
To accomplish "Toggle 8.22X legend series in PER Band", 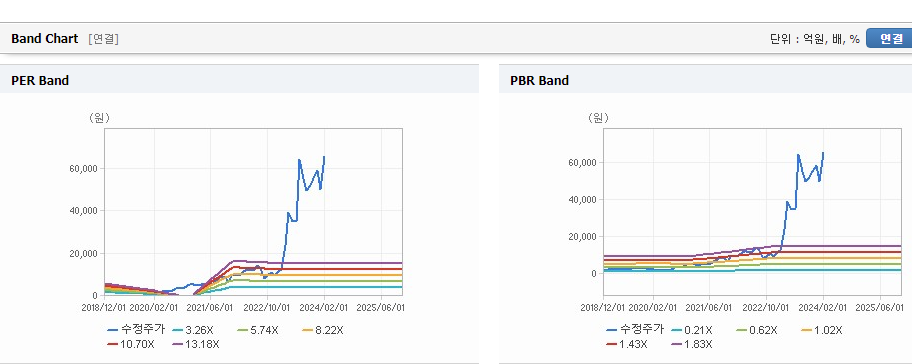I will [x=323, y=330].
